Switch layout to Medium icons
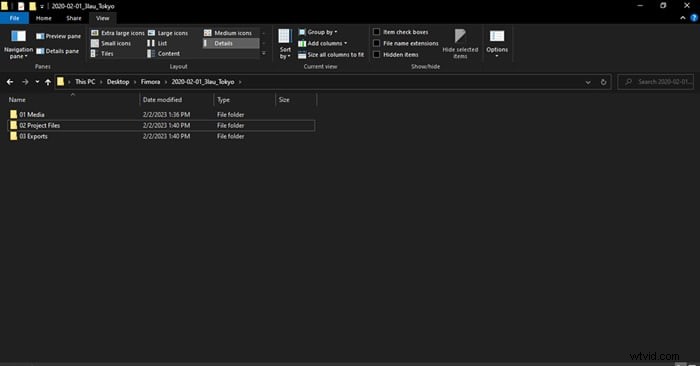Screen dimensions: 700x366 (x=228, y=33)
